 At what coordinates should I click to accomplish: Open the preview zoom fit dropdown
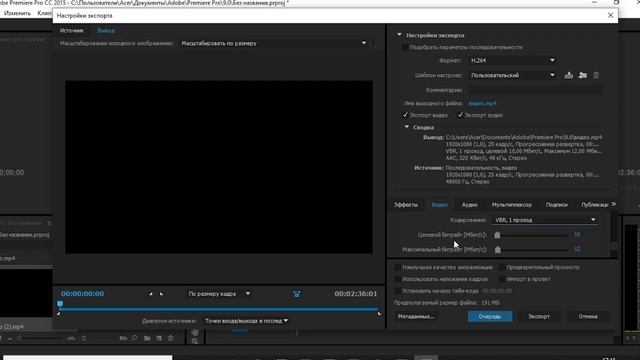pos(219,294)
